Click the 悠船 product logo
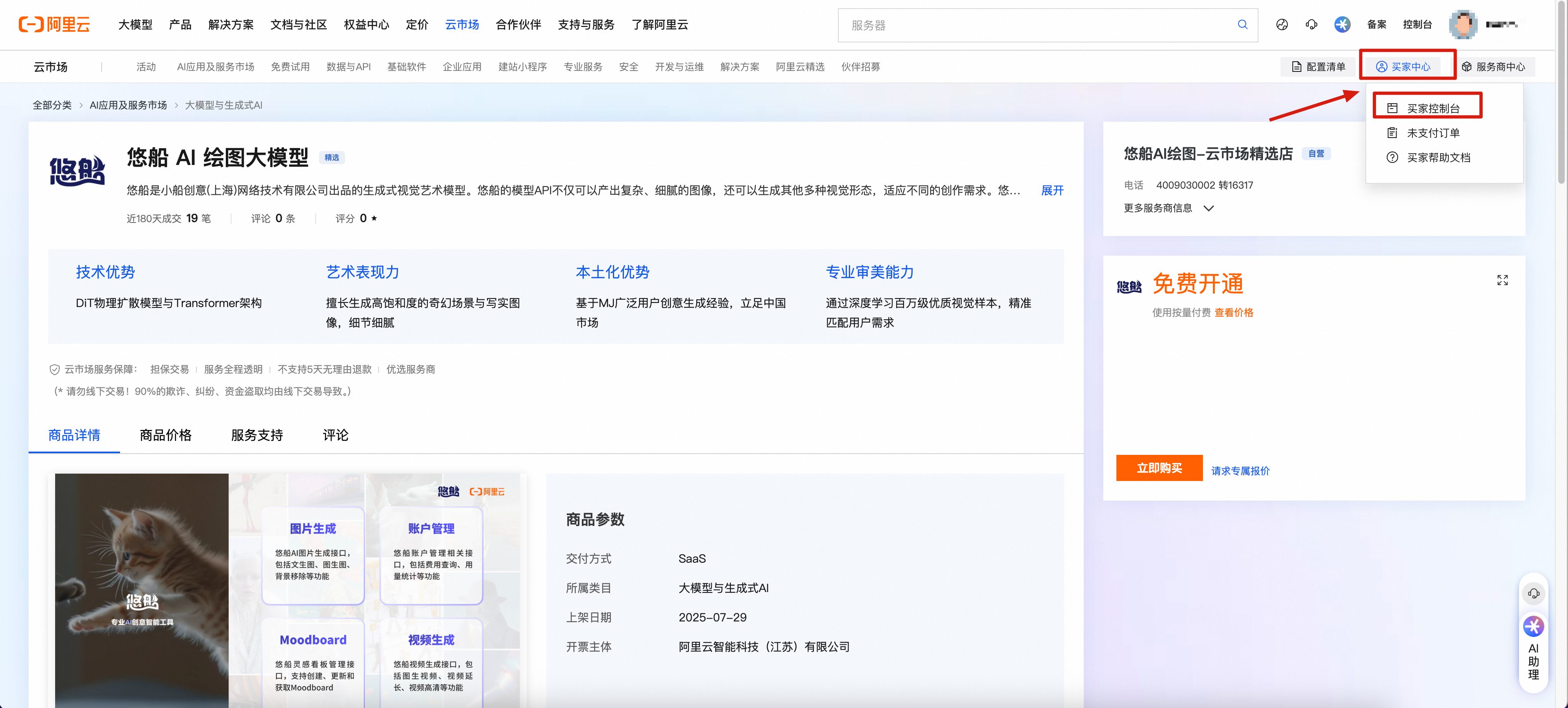Screen dimensions: 1568x708 [77, 170]
